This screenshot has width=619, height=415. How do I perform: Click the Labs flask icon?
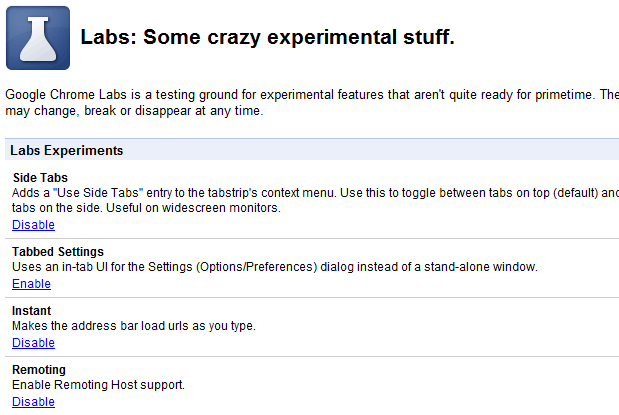tap(38, 38)
